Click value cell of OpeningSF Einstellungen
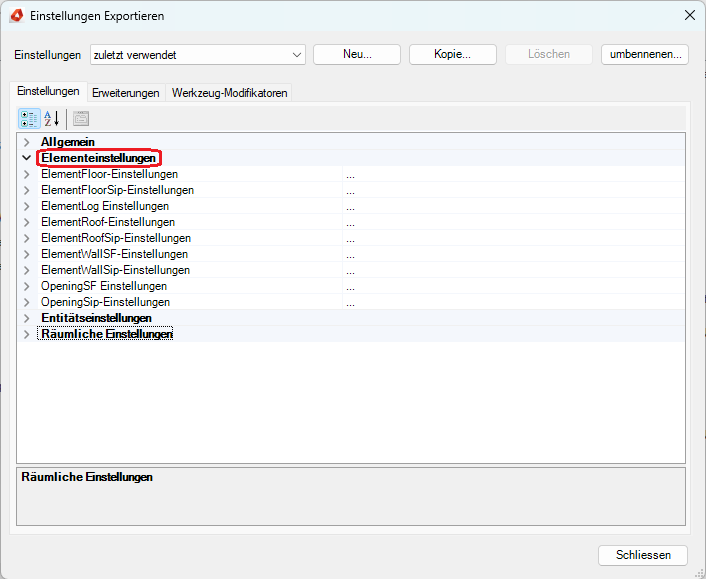Image resolution: width=706 pixels, height=579 pixels. pos(514,286)
